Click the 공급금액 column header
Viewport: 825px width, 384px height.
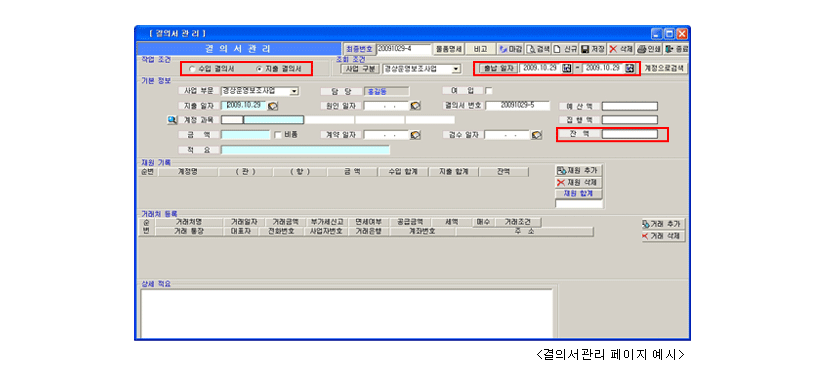click(410, 222)
